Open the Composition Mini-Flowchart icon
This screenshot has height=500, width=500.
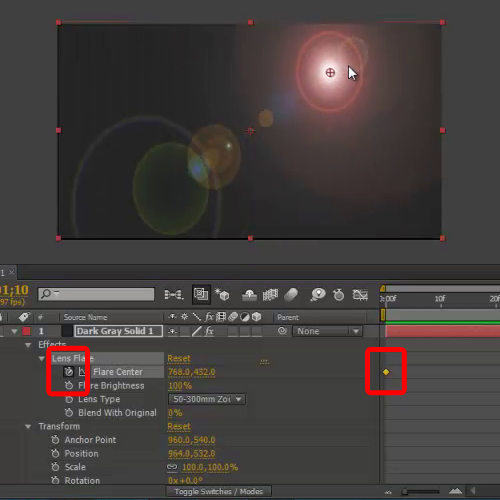click(x=174, y=295)
